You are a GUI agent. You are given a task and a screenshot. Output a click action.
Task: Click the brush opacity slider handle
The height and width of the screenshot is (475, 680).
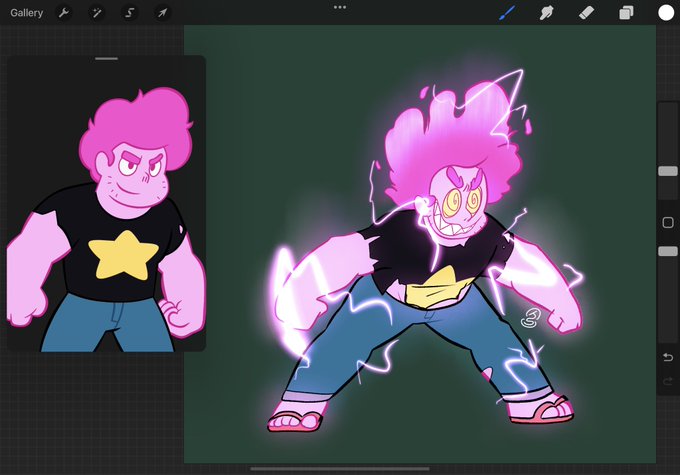tap(668, 251)
